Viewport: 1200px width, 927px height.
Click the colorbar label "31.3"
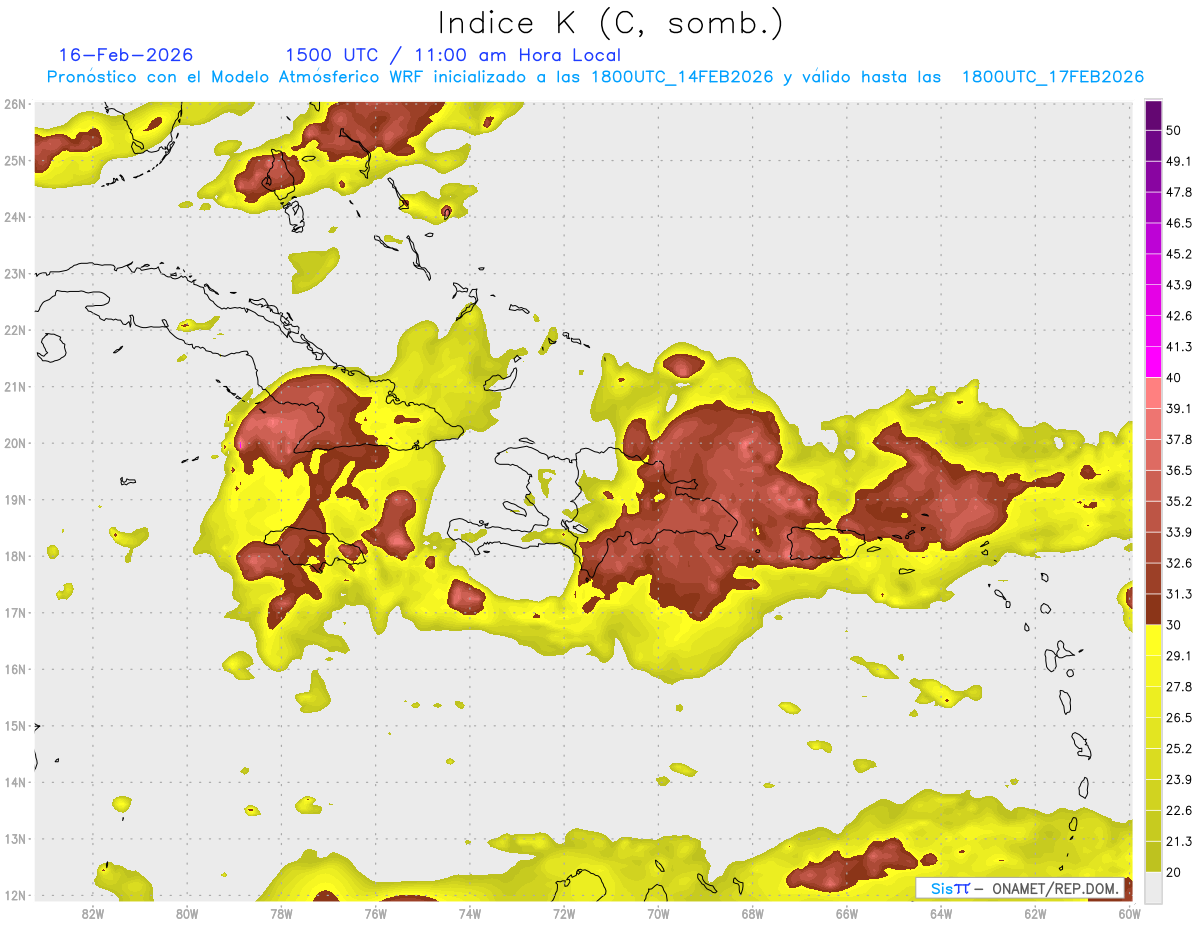tap(1177, 594)
